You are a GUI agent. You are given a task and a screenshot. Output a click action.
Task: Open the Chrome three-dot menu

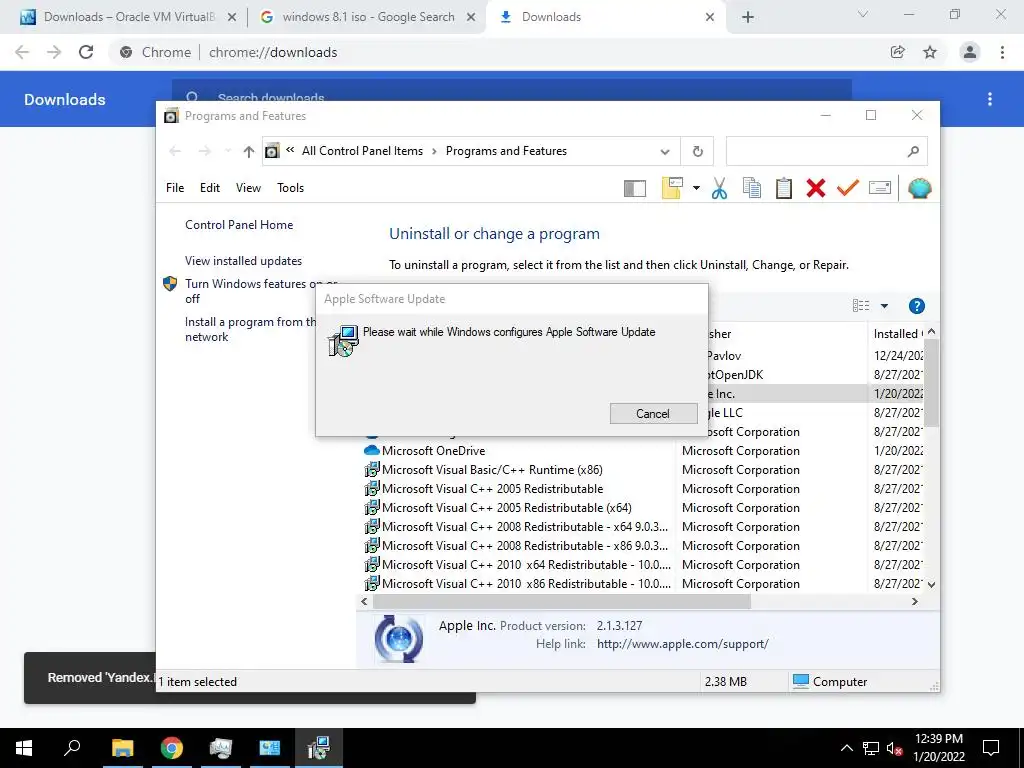1002,52
